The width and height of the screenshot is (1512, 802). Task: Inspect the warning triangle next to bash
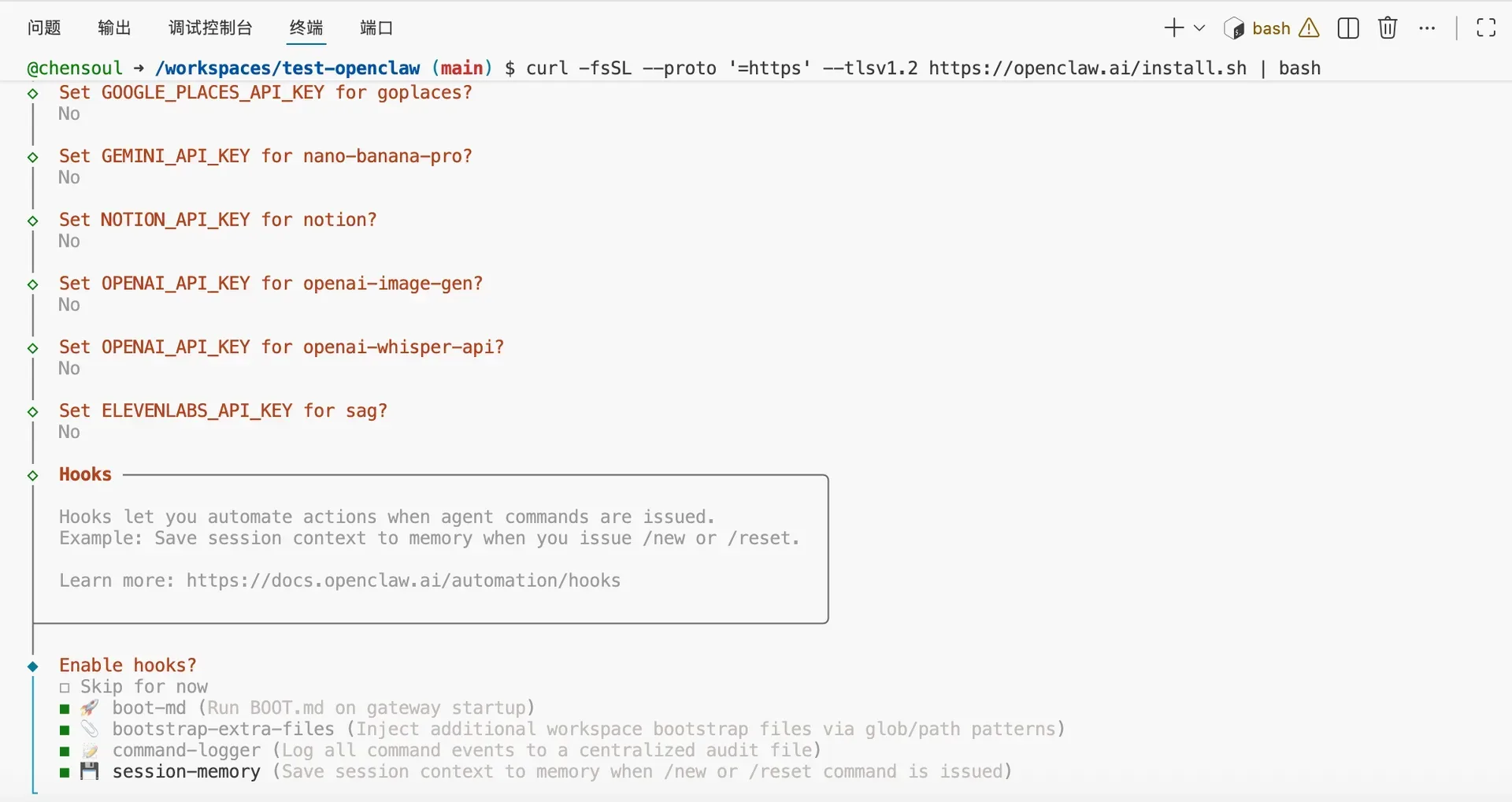(1309, 28)
